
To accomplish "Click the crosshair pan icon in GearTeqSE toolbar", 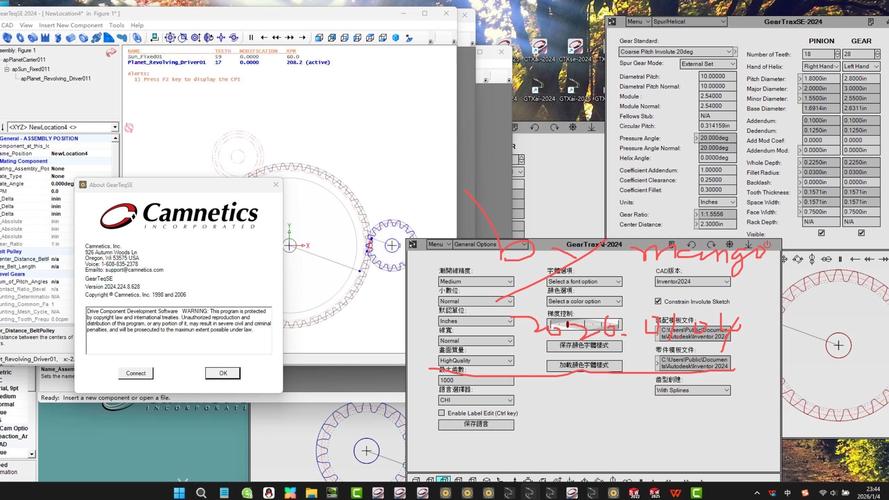I will [221, 37].
